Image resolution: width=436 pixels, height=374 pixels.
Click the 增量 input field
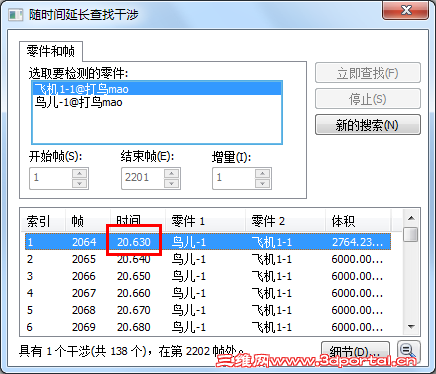pyautogui.click(x=234, y=177)
